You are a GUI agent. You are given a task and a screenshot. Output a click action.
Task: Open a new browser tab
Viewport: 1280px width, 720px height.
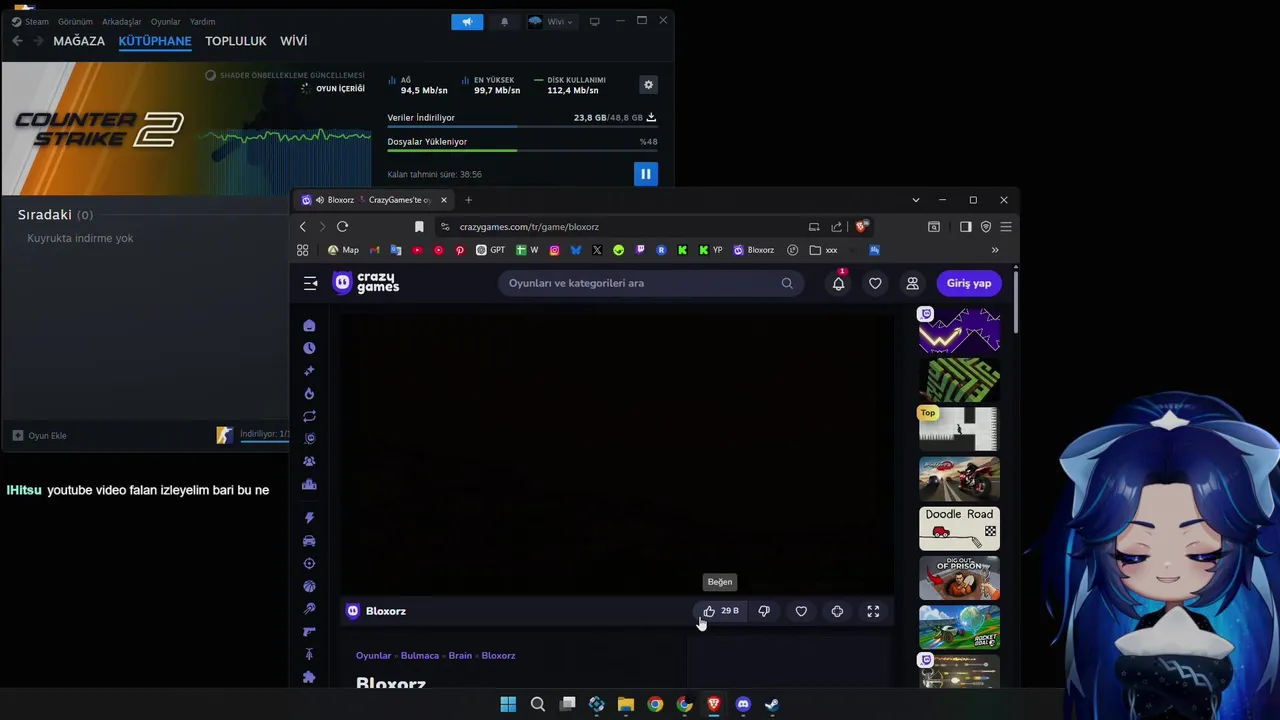[468, 200]
